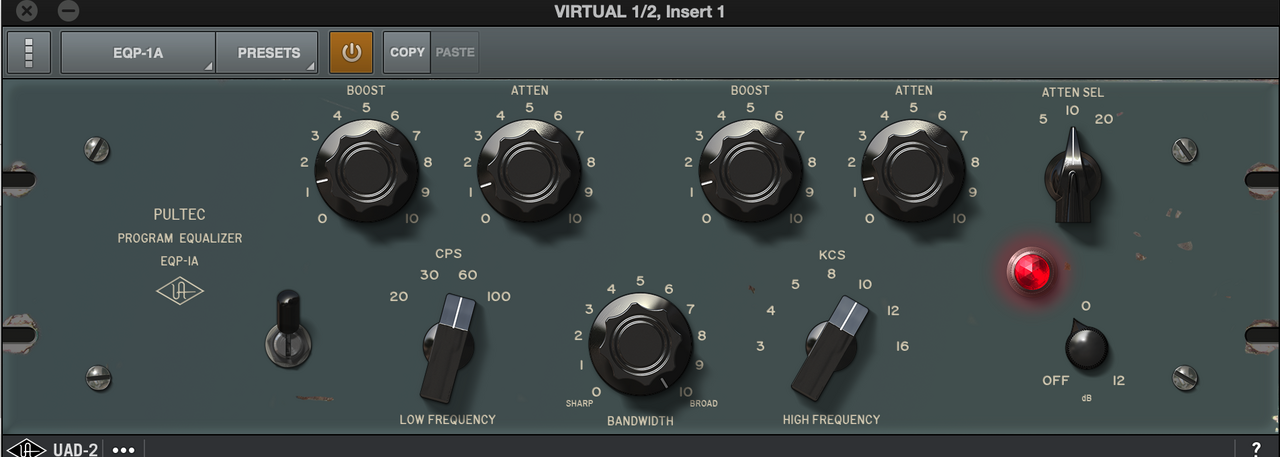Screen dimensions: 1280x457
Task: Click the high frequency BOOST knob
Action: point(750,170)
